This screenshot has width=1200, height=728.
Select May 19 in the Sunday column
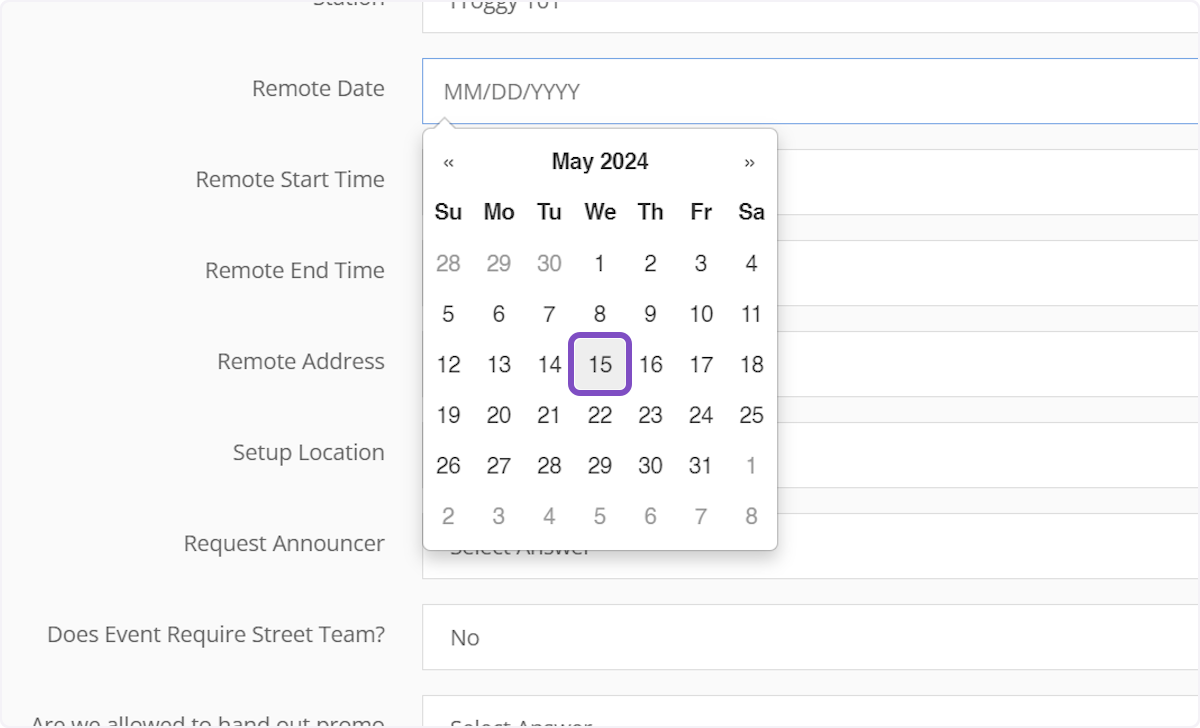click(x=448, y=414)
